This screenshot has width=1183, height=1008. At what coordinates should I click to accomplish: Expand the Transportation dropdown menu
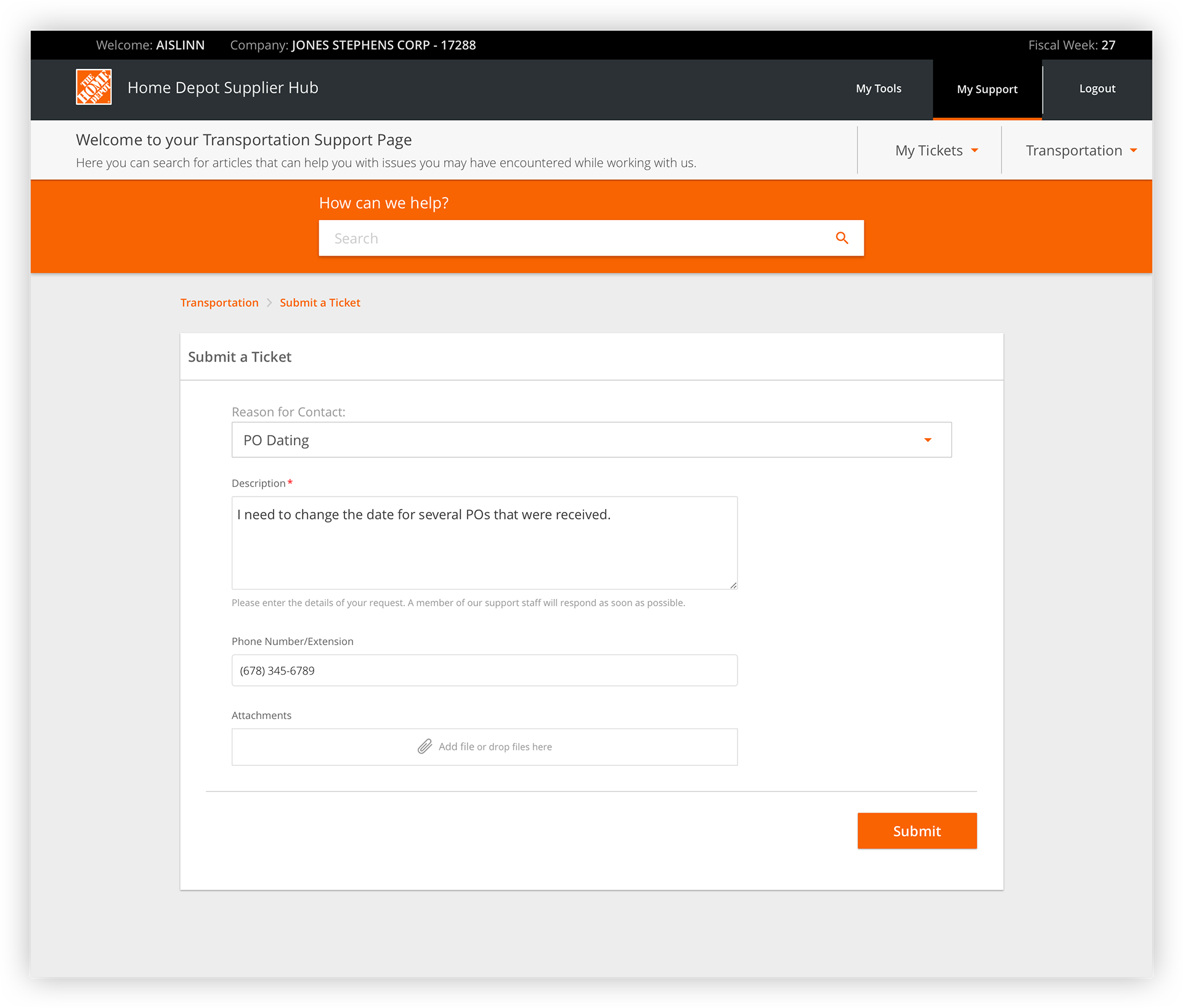coord(1081,150)
